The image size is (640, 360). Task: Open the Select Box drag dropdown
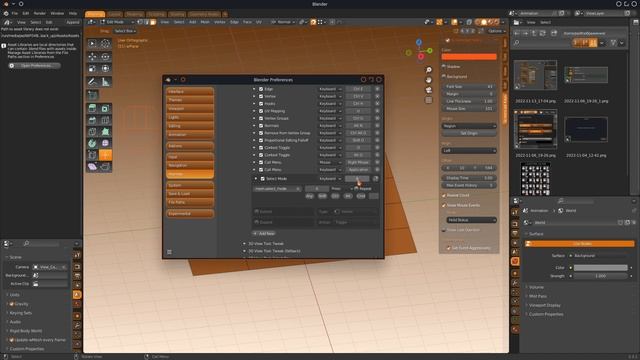point(125,31)
